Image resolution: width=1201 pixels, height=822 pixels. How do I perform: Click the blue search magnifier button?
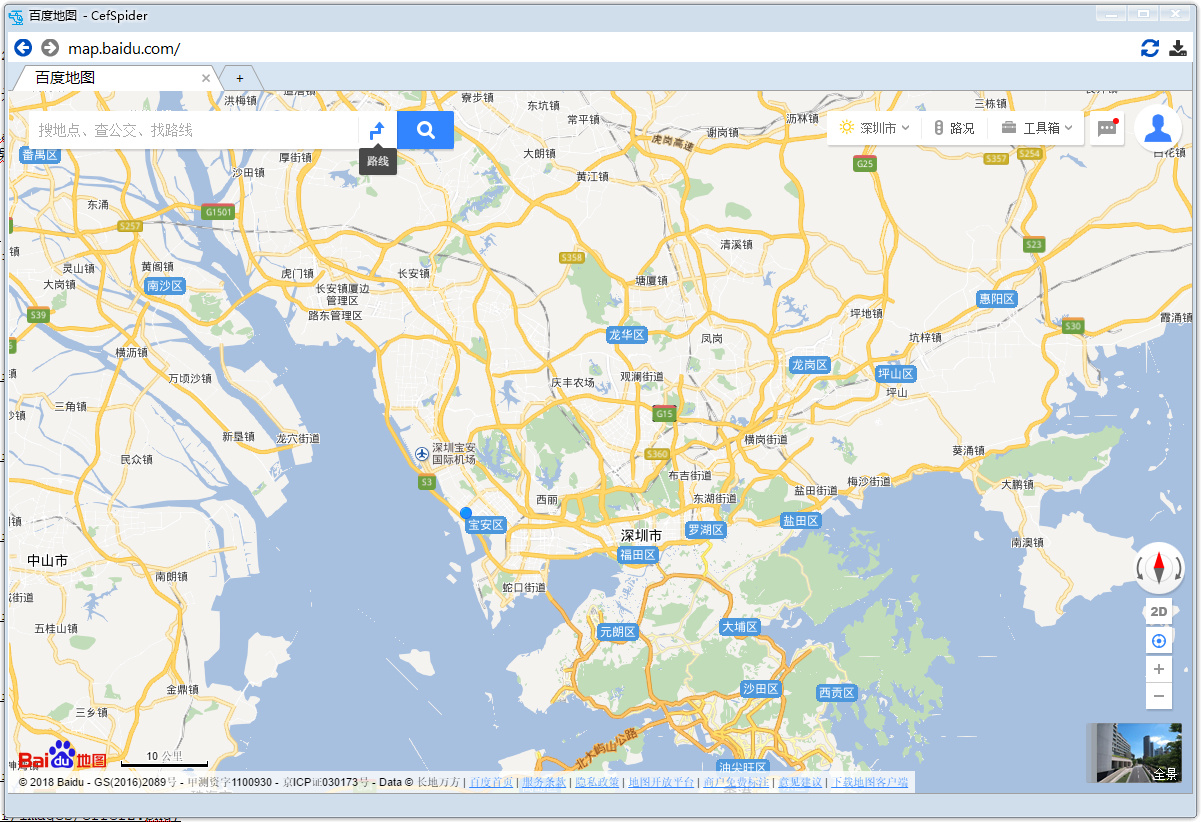426,130
